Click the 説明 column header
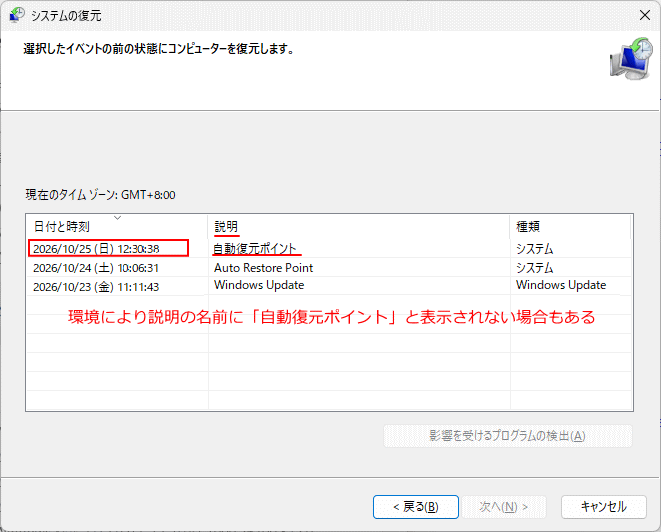This screenshot has height=532, width=661. [x=359, y=226]
